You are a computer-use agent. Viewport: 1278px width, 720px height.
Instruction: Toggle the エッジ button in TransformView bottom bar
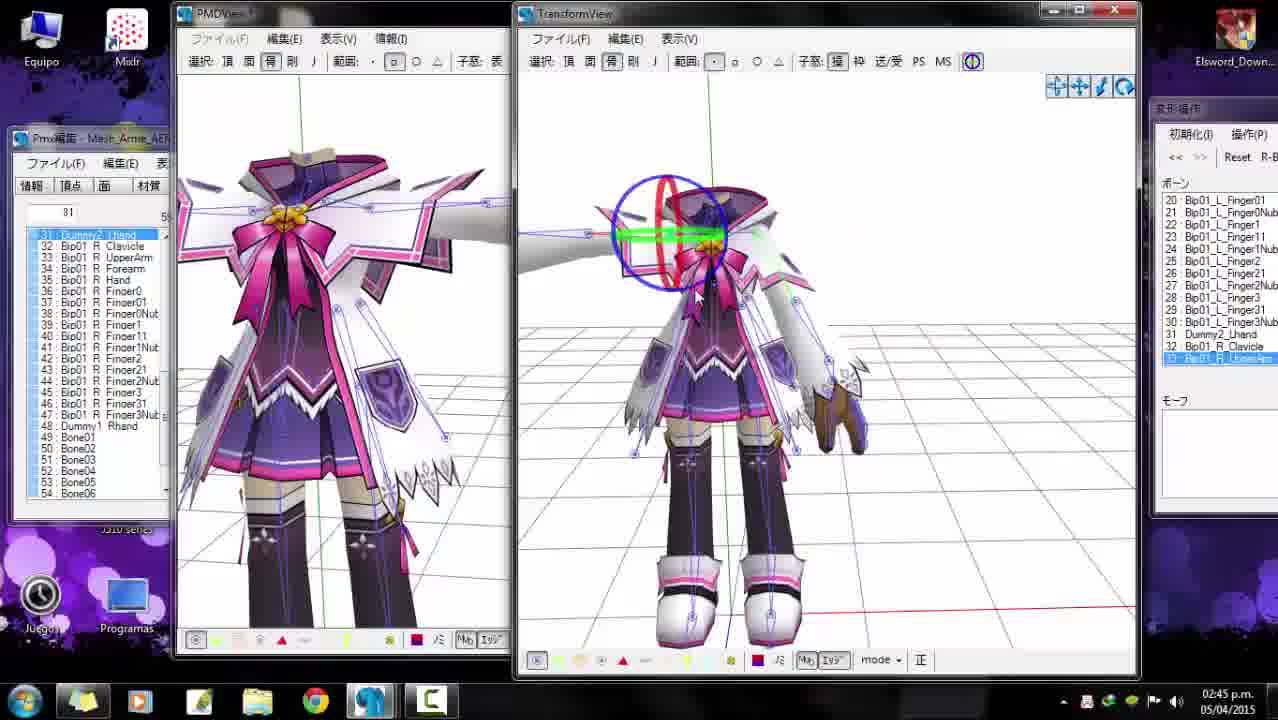[x=834, y=660]
